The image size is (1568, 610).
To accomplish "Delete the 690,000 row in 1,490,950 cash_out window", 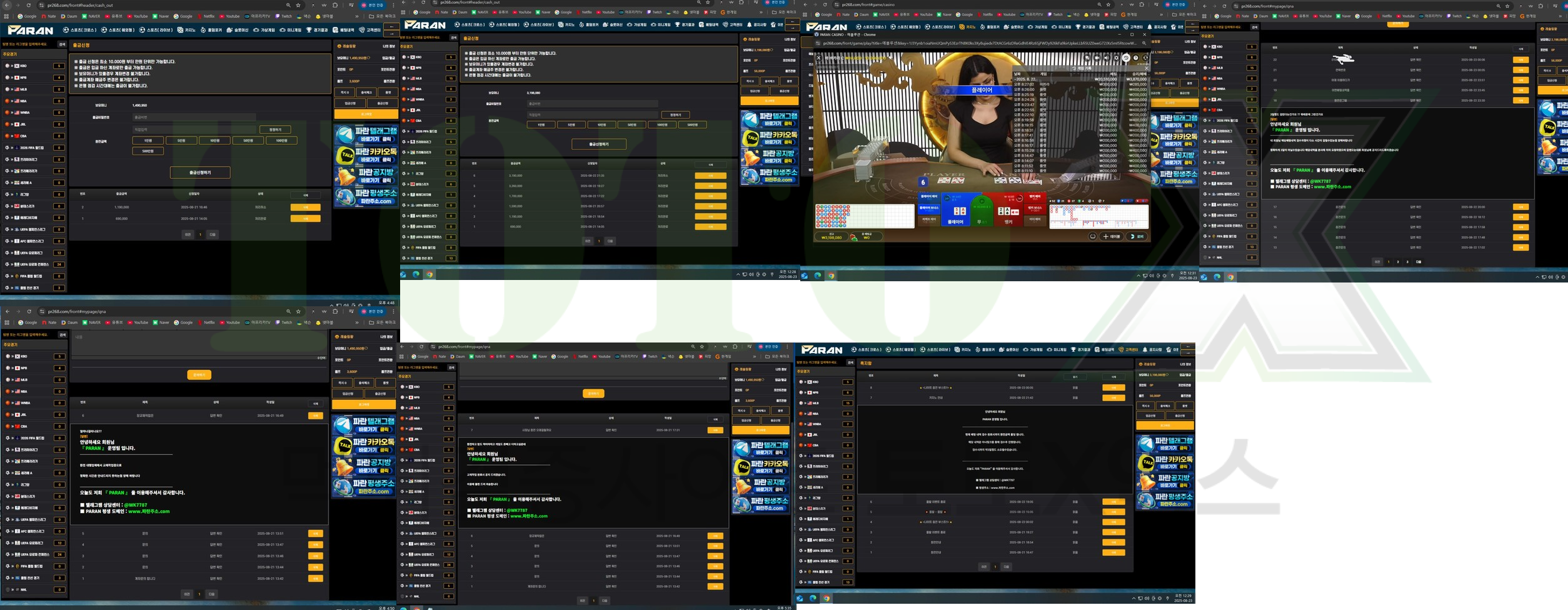I will (305, 218).
